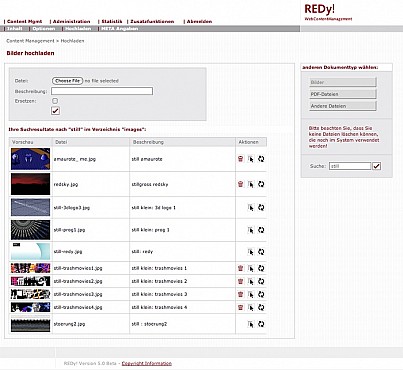Click the pointer icon for still-trashmovies2.jpg

251,281
